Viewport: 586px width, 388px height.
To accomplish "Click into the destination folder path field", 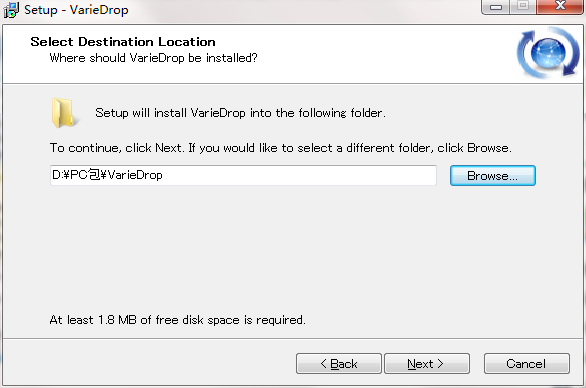I will point(243,175).
